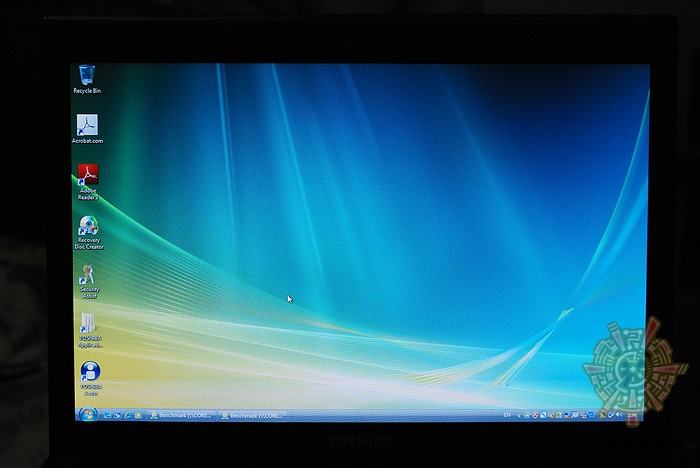Open the Recovery Disc Creator shortcut
The height and width of the screenshot is (468, 700).
tap(89, 232)
